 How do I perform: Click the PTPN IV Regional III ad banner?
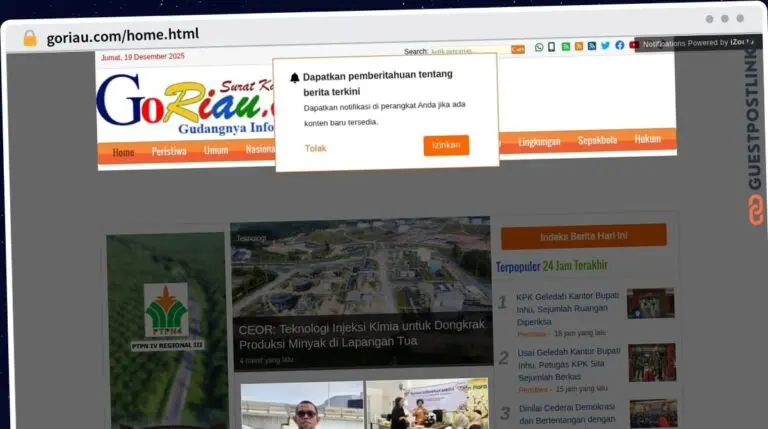tap(167, 331)
